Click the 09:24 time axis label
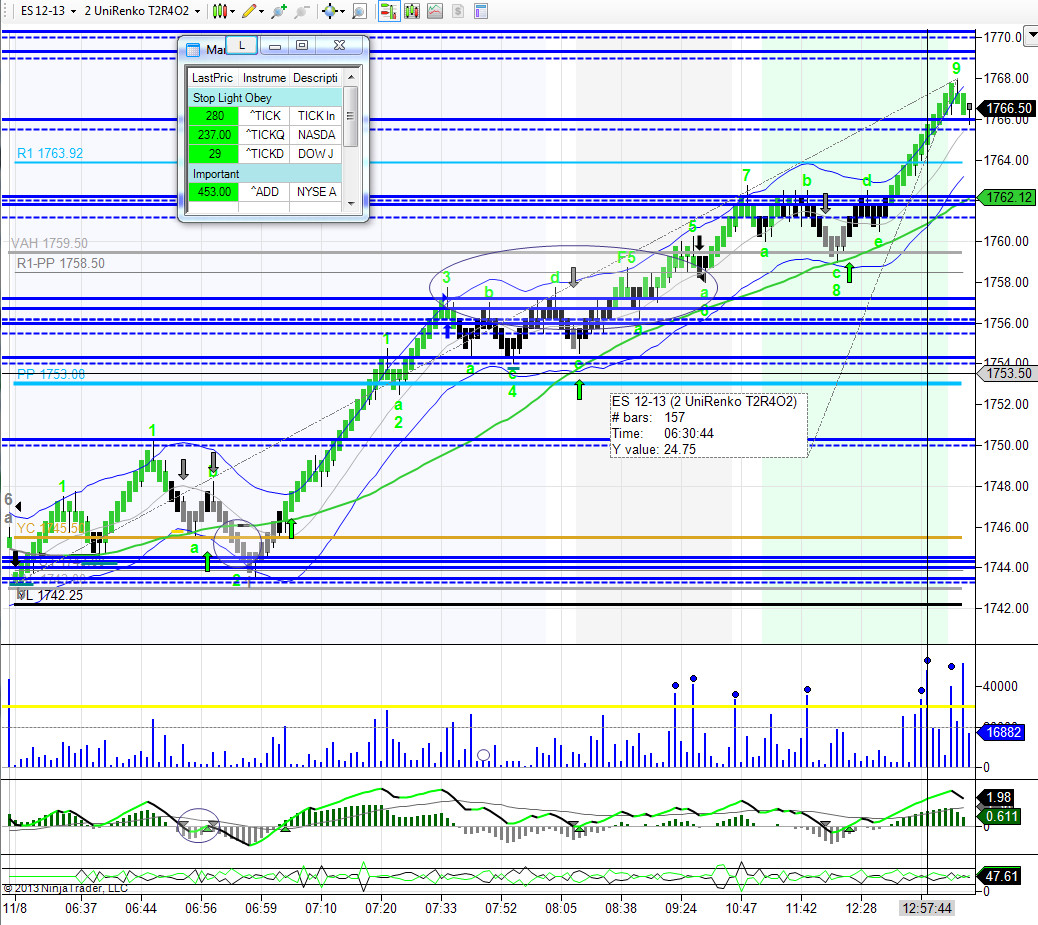The image size is (1038, 925). tap(681, 908)
